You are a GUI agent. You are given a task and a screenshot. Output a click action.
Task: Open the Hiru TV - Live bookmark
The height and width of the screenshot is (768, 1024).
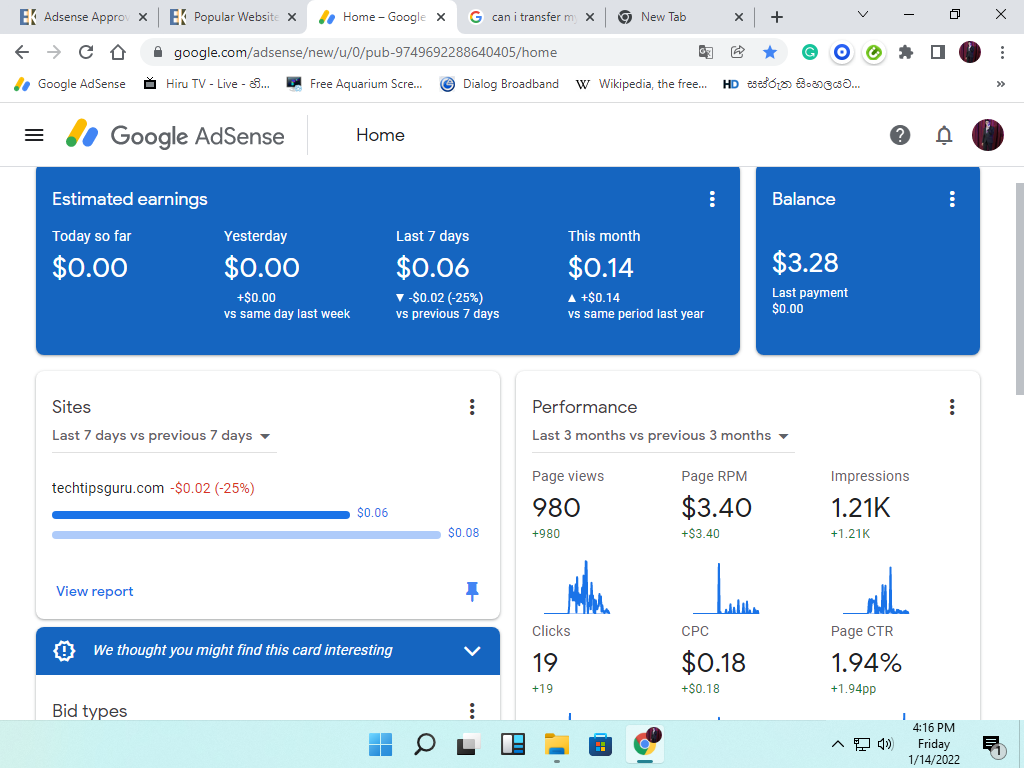click(x=207, y=84)
